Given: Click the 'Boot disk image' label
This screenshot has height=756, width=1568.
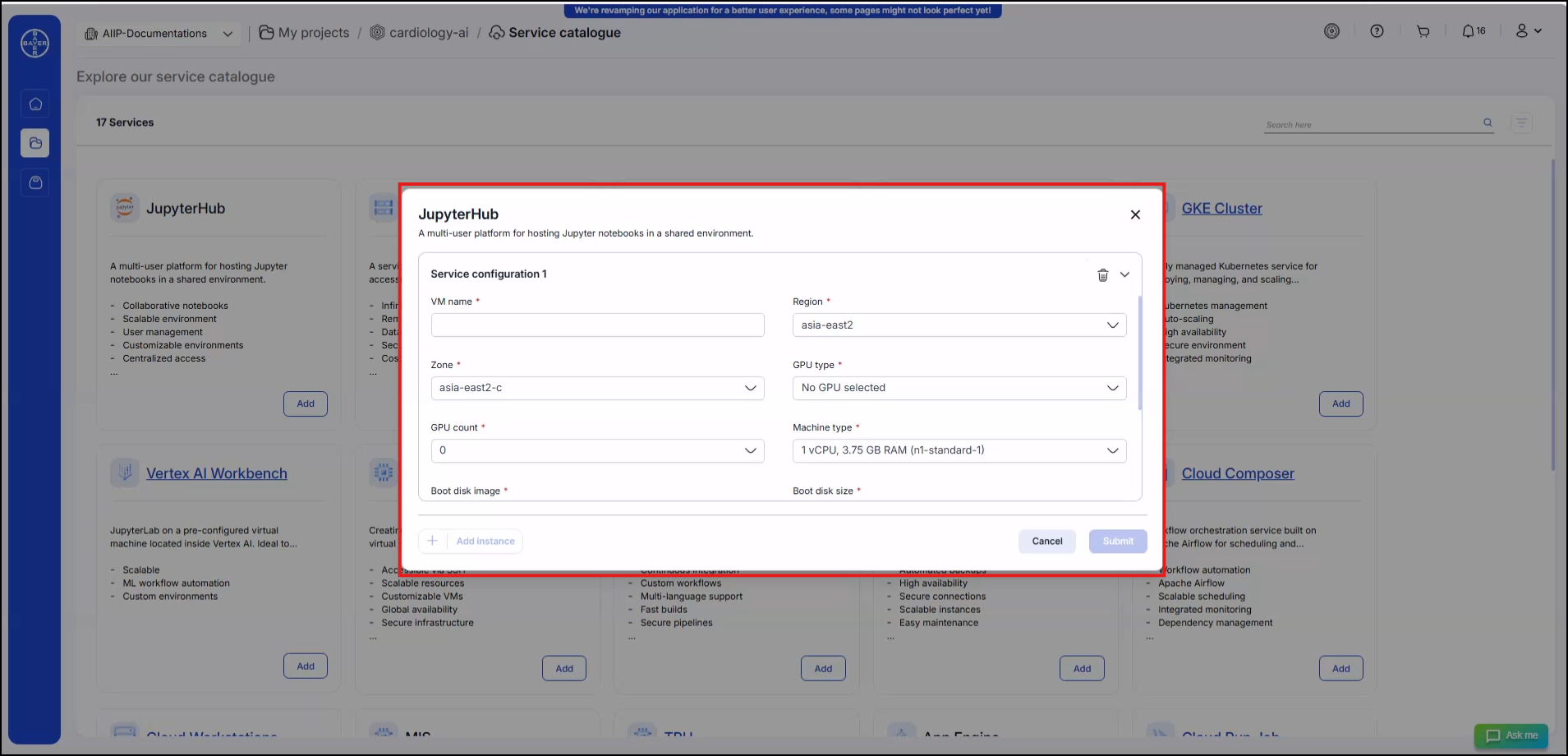Looking at the screenshot, I should point(465,491).
